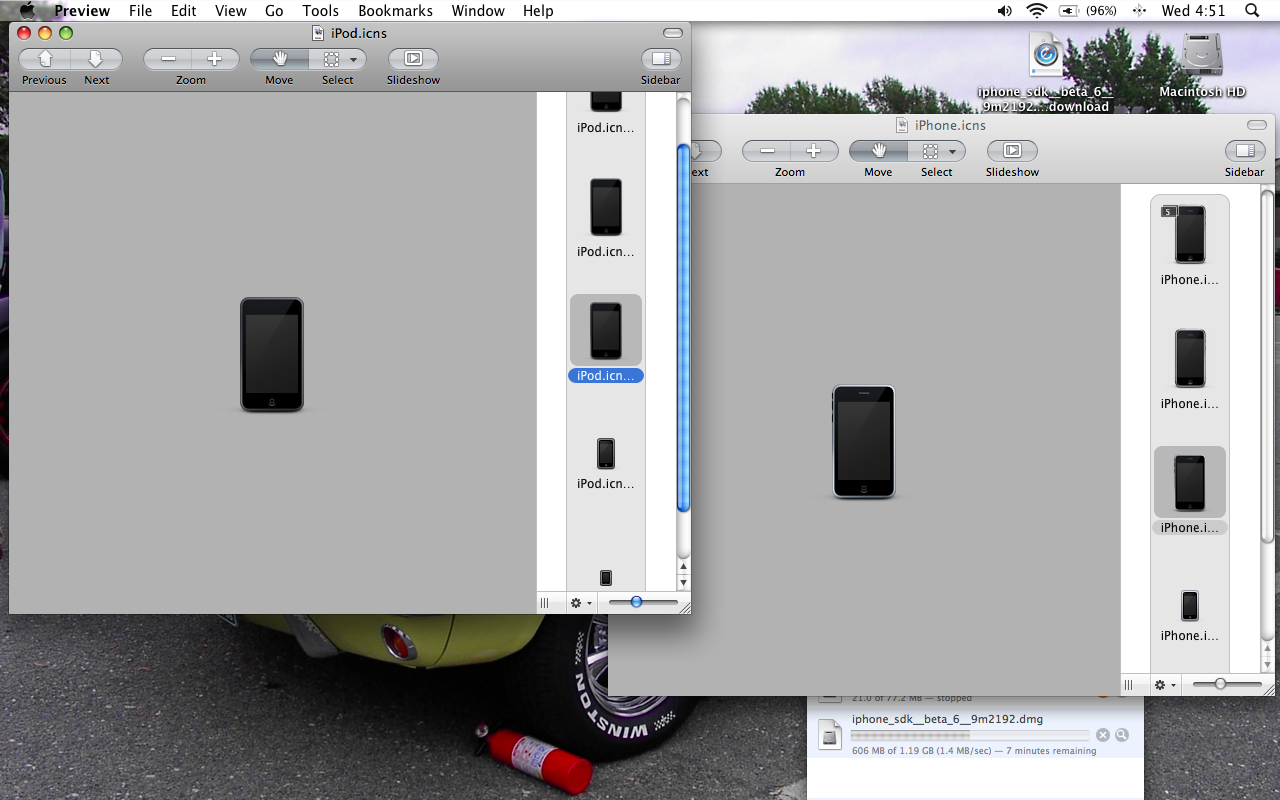1280x800 pixels.
Task: Start Slideshow in iPod.icns window
Action: coord(413,59)
